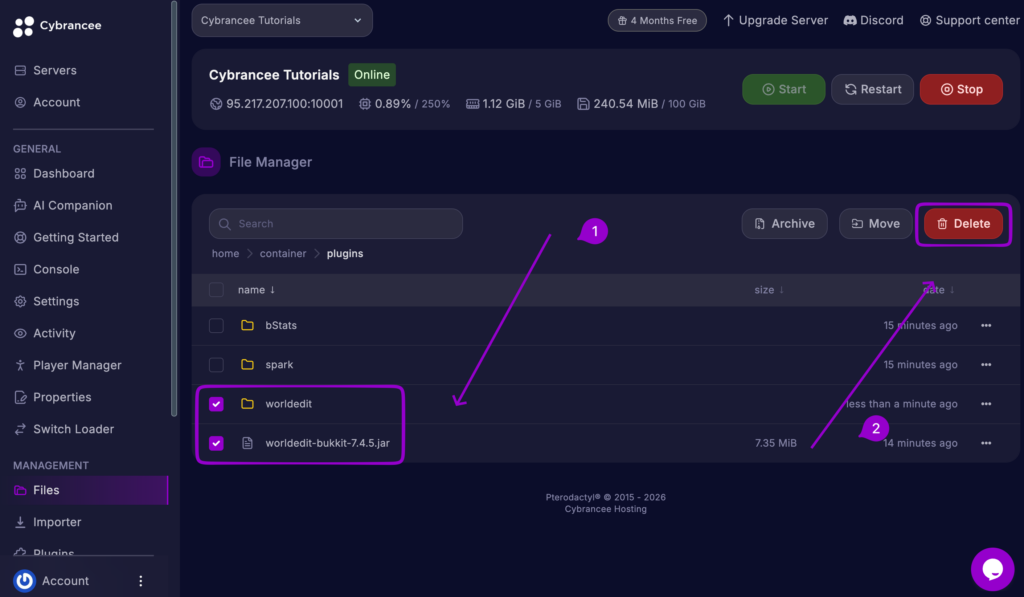This screenshot has width=1024, height=597.
Task: Sort files by size
Action: coord(769,289)
